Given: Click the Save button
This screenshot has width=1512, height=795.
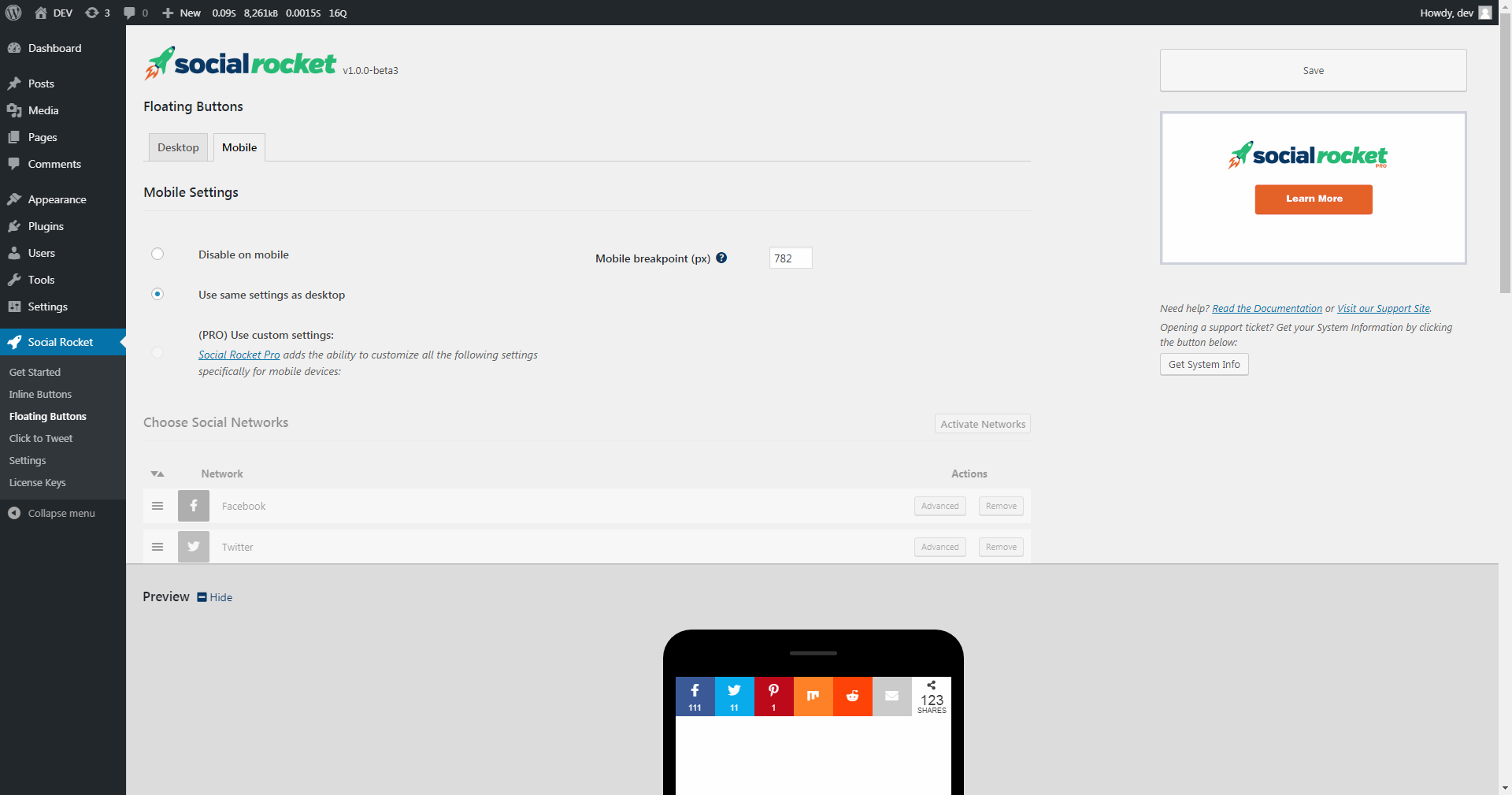Looking at the screenshot, I should click(x=1313, y=70).
